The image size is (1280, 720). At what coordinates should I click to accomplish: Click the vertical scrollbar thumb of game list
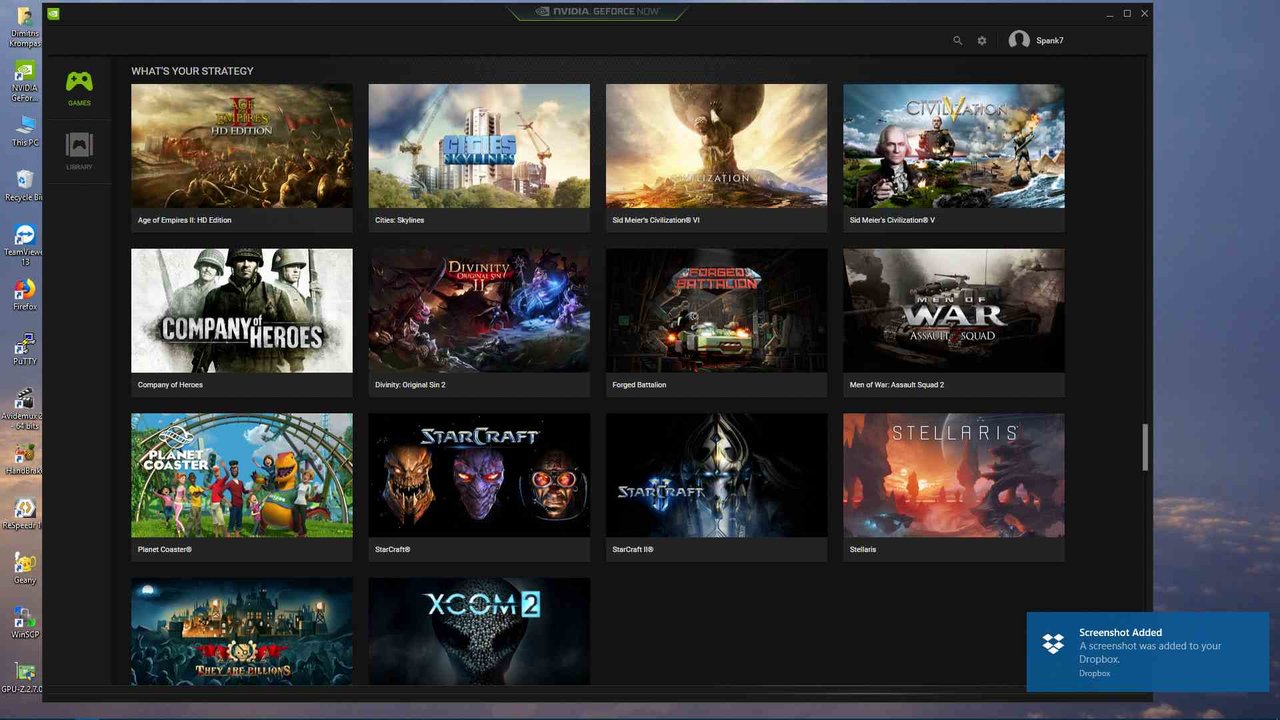tap(1146, 447)
